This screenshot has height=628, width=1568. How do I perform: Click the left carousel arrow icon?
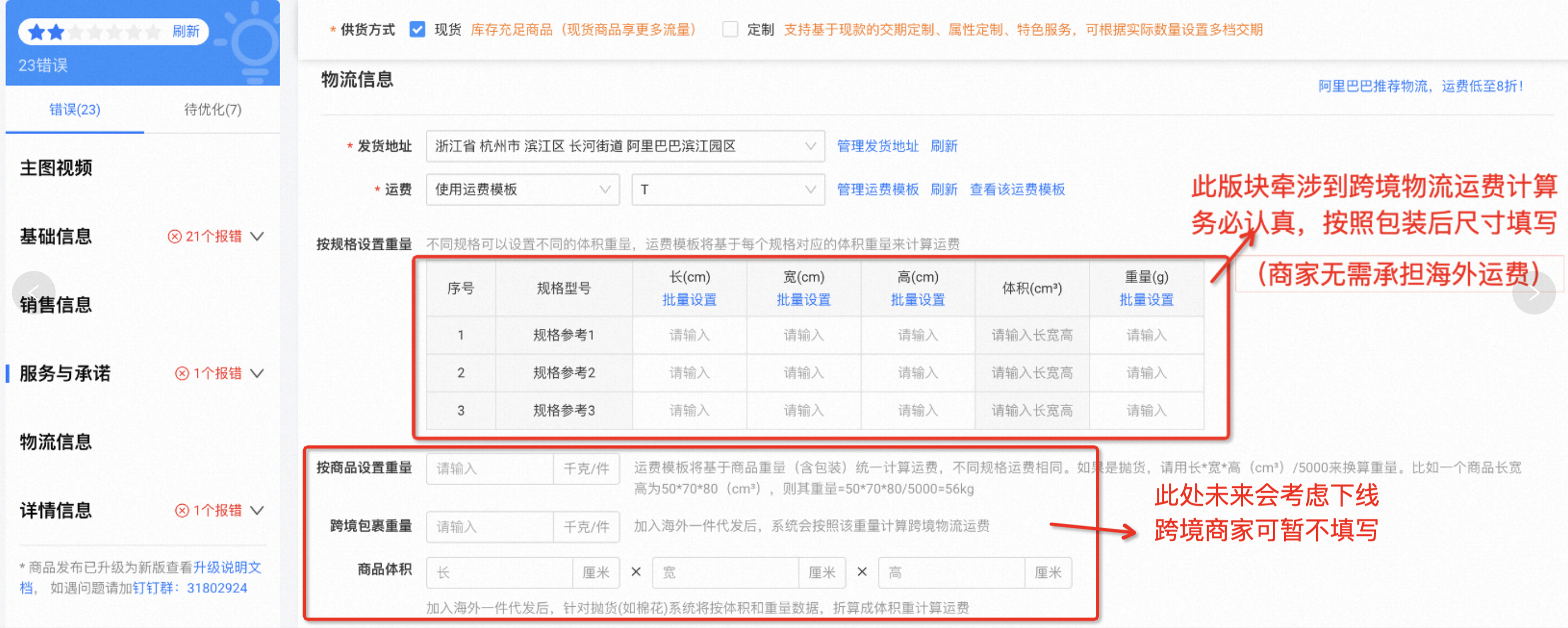pyautogui.click(x=33, y=293)
